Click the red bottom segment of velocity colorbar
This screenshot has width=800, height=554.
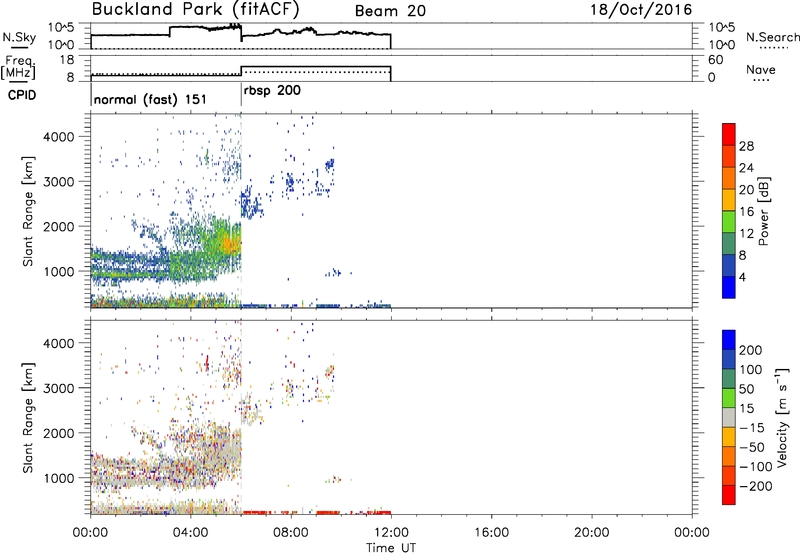point(729,495)
